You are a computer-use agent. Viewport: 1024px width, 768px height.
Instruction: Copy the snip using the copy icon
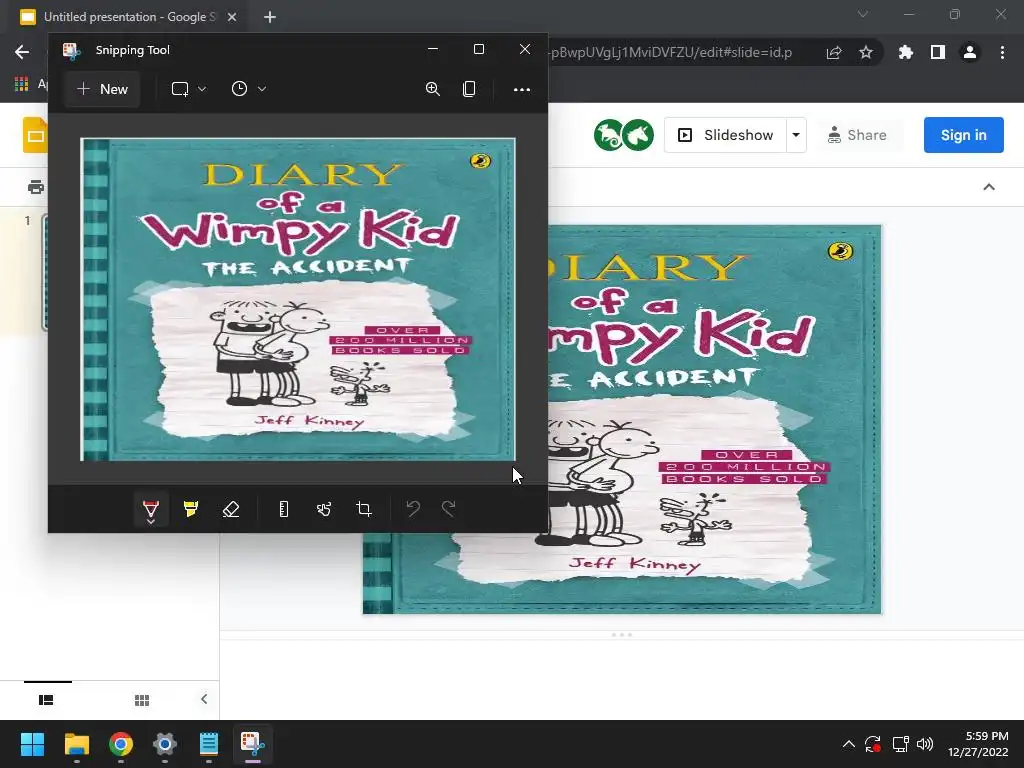[469, 89]
